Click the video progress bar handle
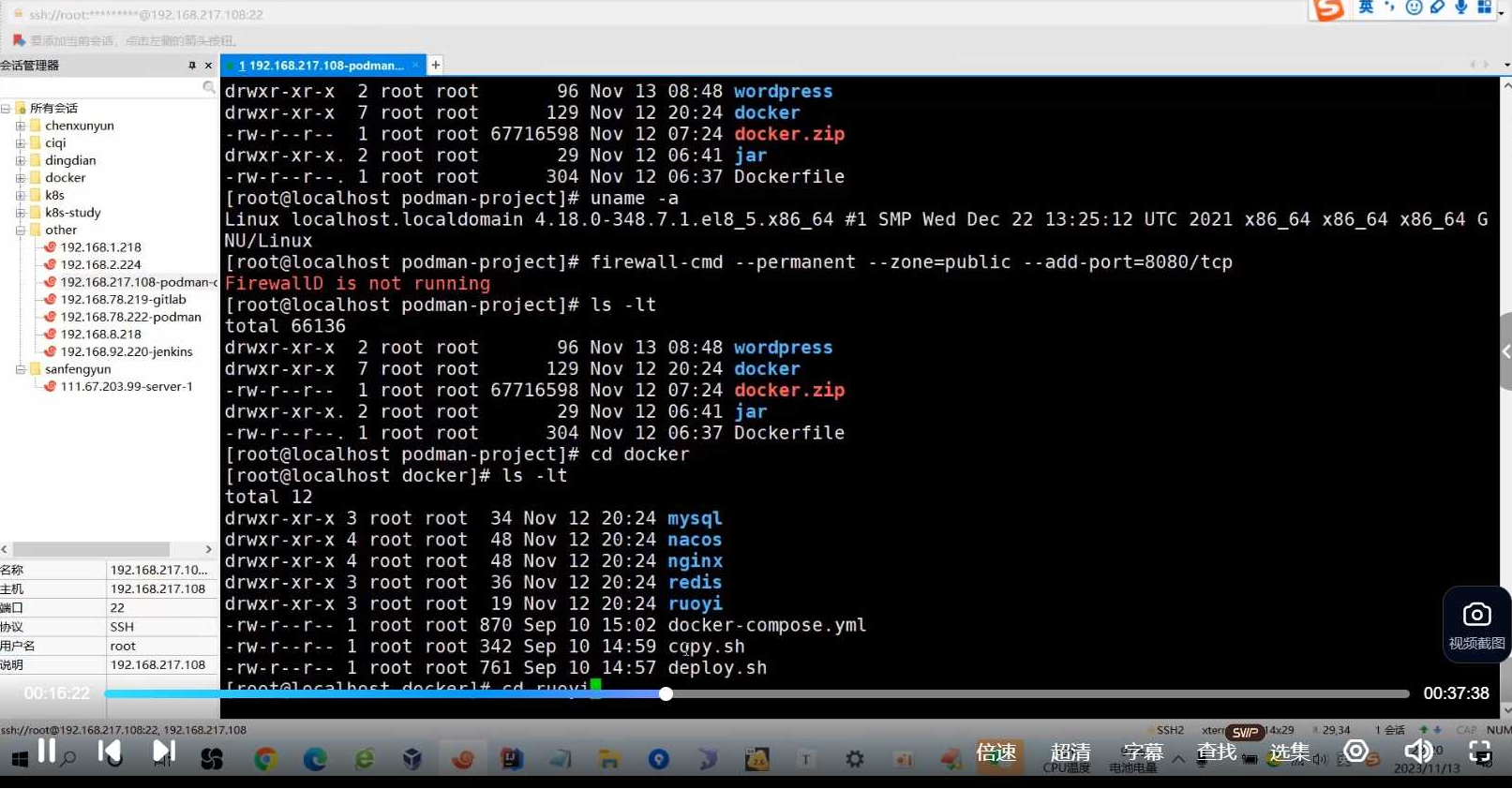Screen dimensions: 1512x789 [x=666, y=694]
